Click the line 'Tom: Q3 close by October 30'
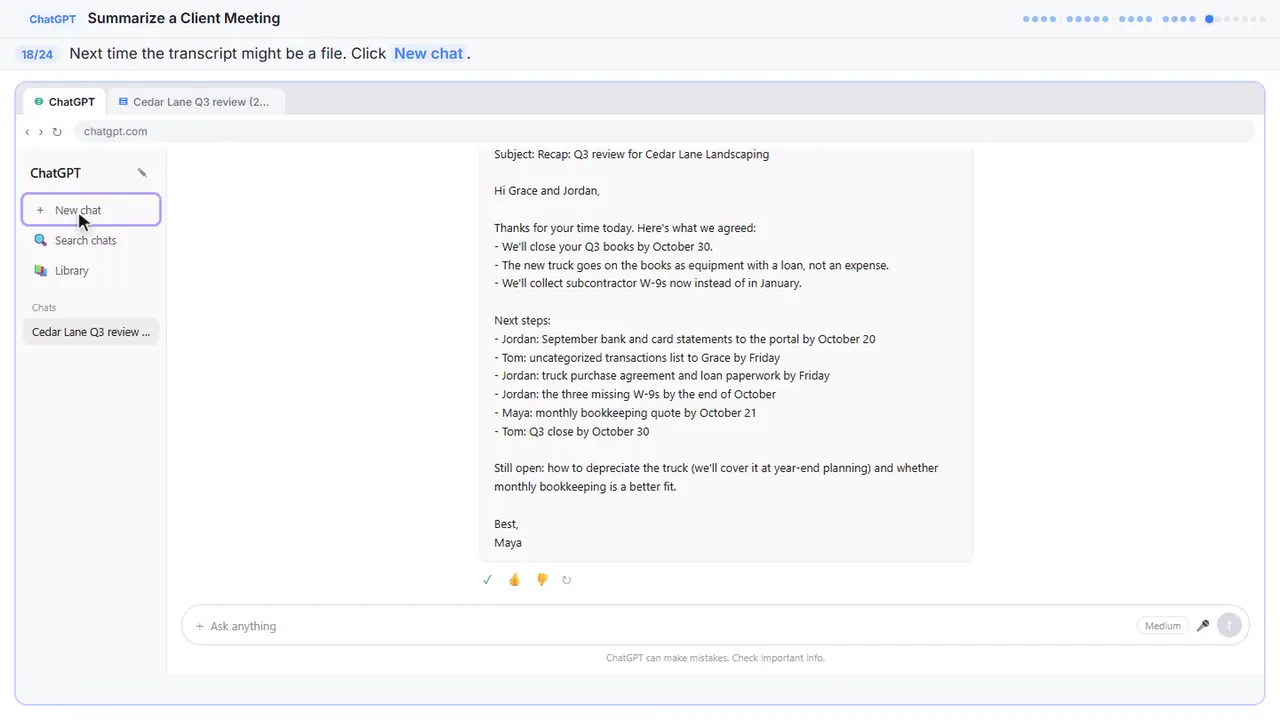 [x=571, y=432]
